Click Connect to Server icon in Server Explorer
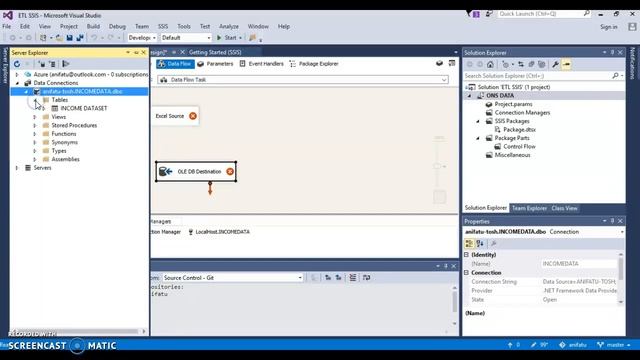The image size is (640, 360). point(52,64)
